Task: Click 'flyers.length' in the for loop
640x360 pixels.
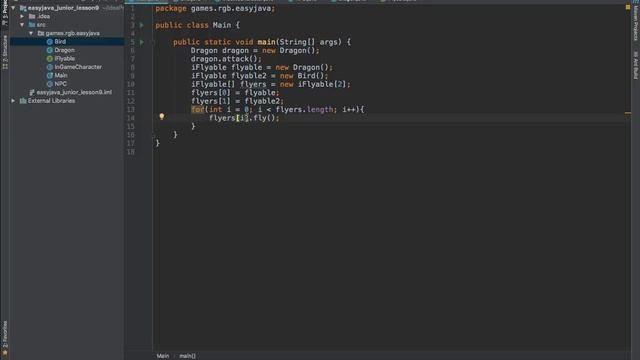Action: tap(304, 109)
